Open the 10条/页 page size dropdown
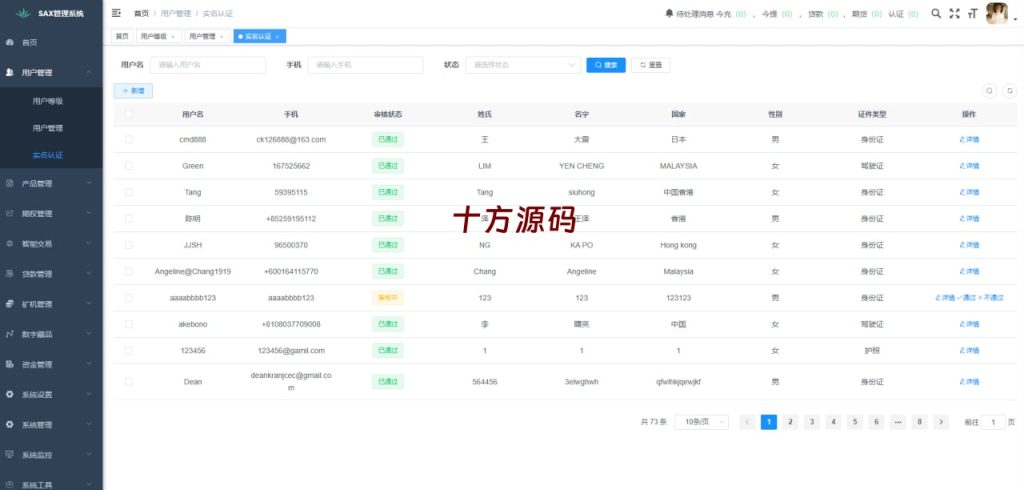Screen dimensions: 1024x490 pos(701,422)
